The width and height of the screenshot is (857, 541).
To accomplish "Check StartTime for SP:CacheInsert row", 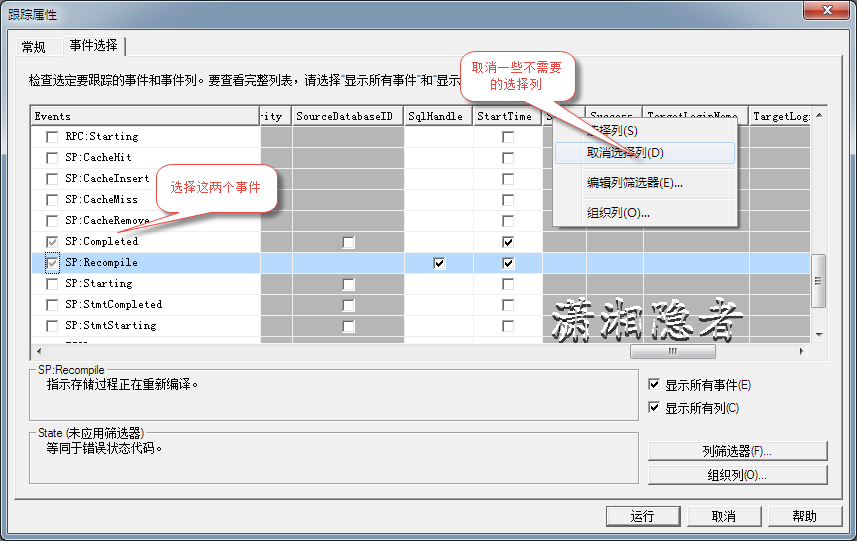I will click(x=508, y=179).
